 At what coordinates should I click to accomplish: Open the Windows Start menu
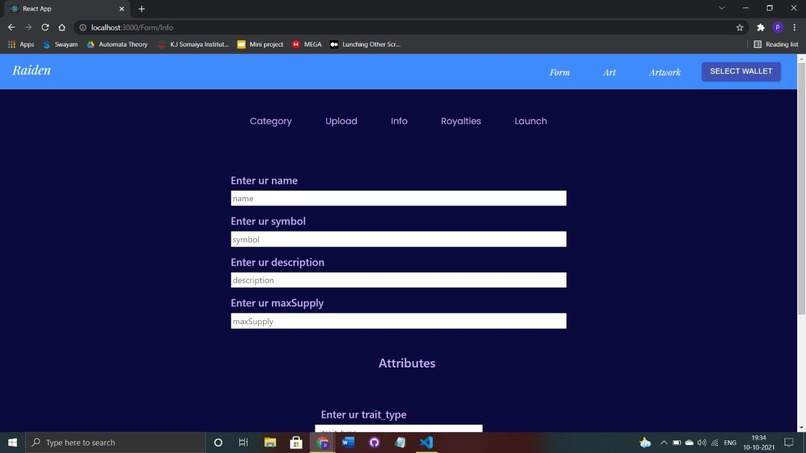coord(12,442)
